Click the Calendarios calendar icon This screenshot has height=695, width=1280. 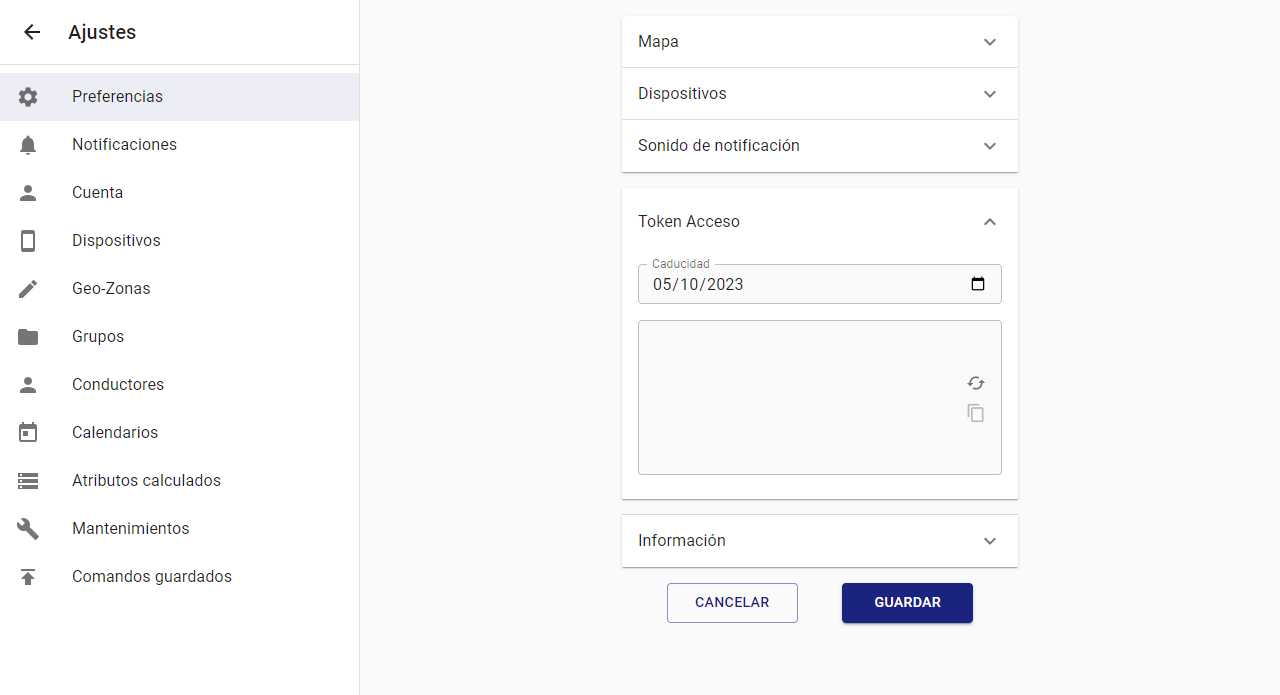(x=28, y=433)
